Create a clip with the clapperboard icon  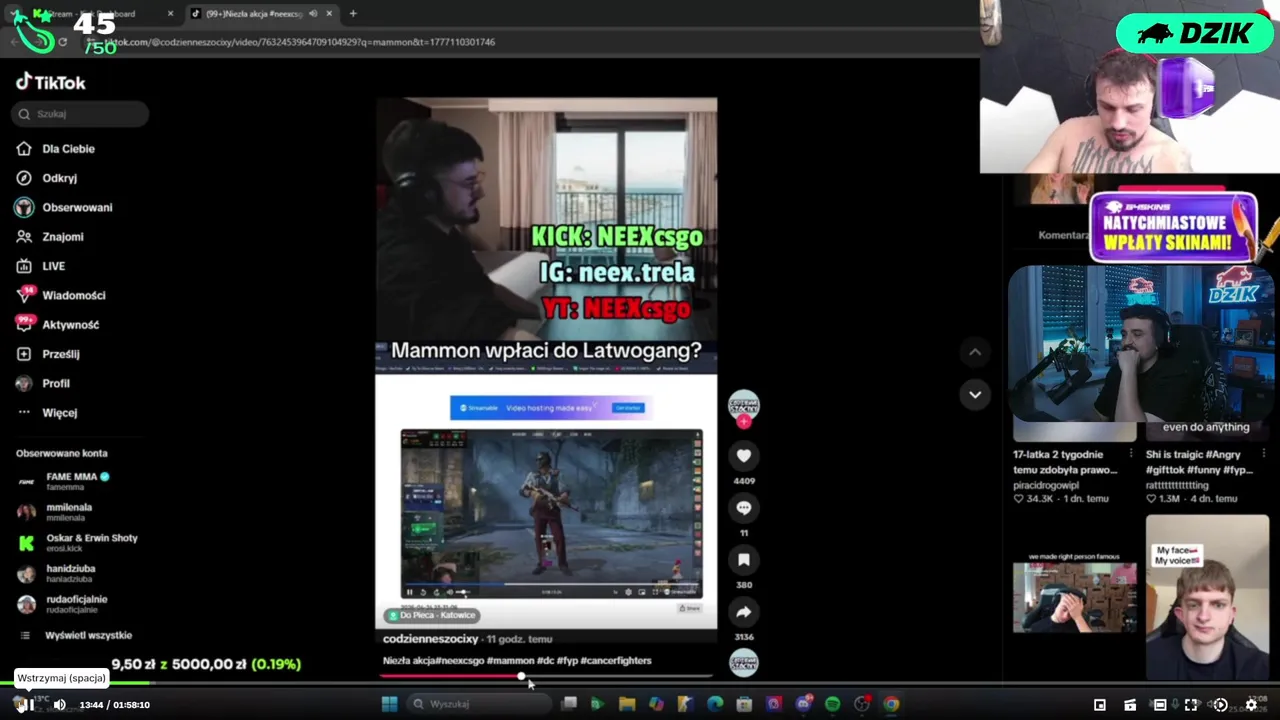(x=1130, y=705)
